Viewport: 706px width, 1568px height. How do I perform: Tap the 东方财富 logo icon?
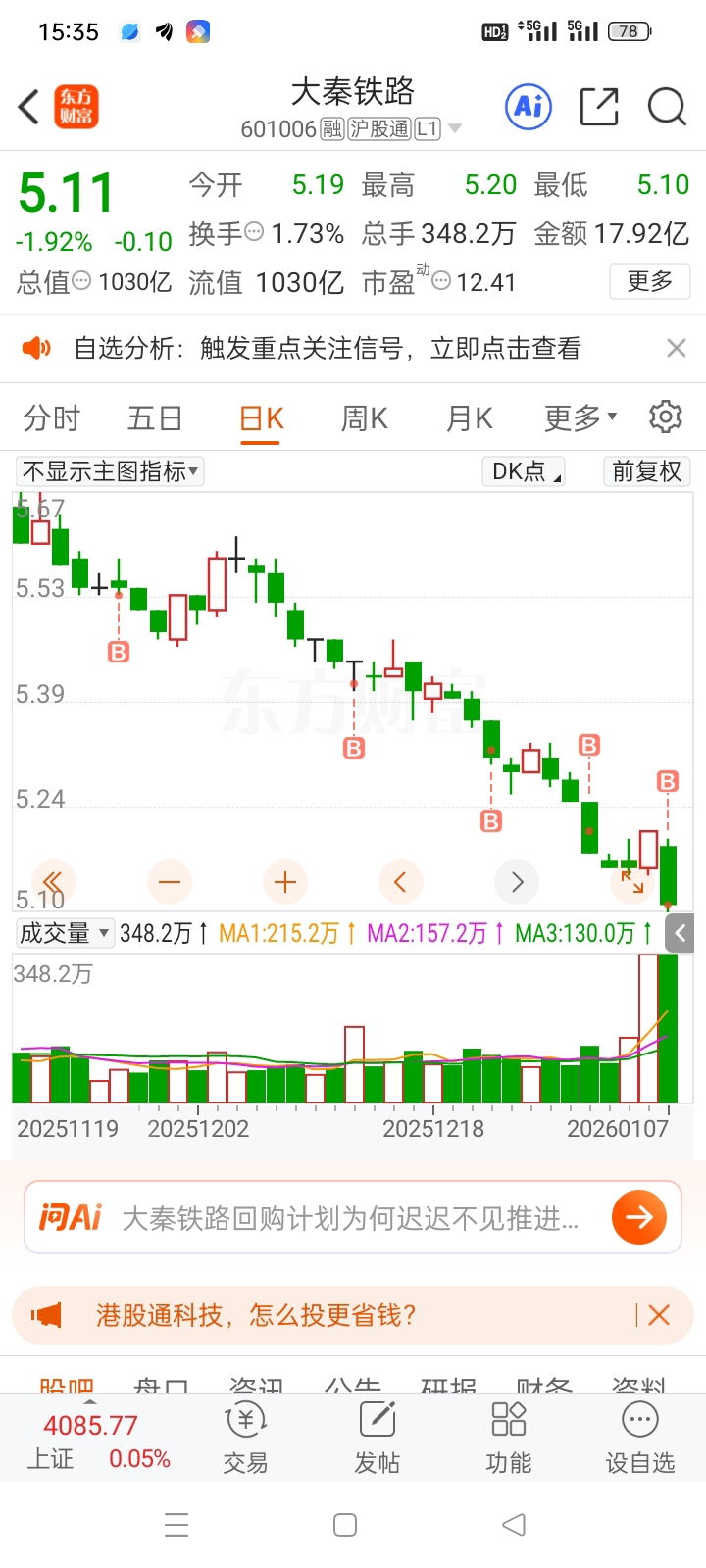(x=76, y=108)
